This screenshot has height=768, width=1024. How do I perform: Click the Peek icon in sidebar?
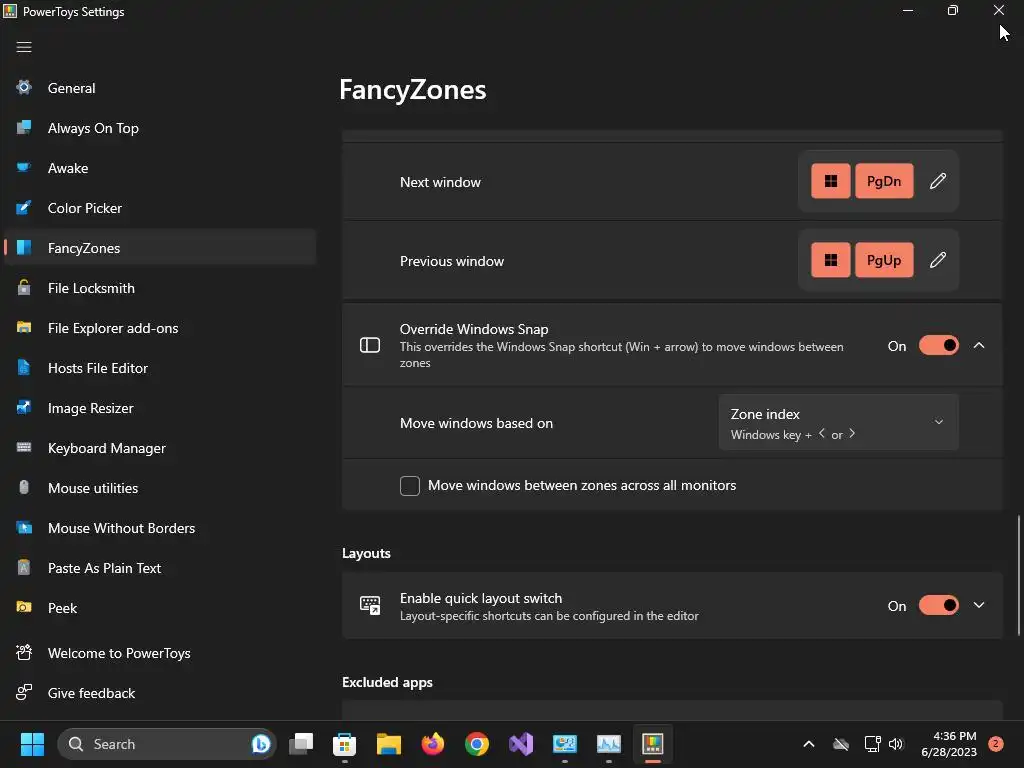(x=24, y=607)
